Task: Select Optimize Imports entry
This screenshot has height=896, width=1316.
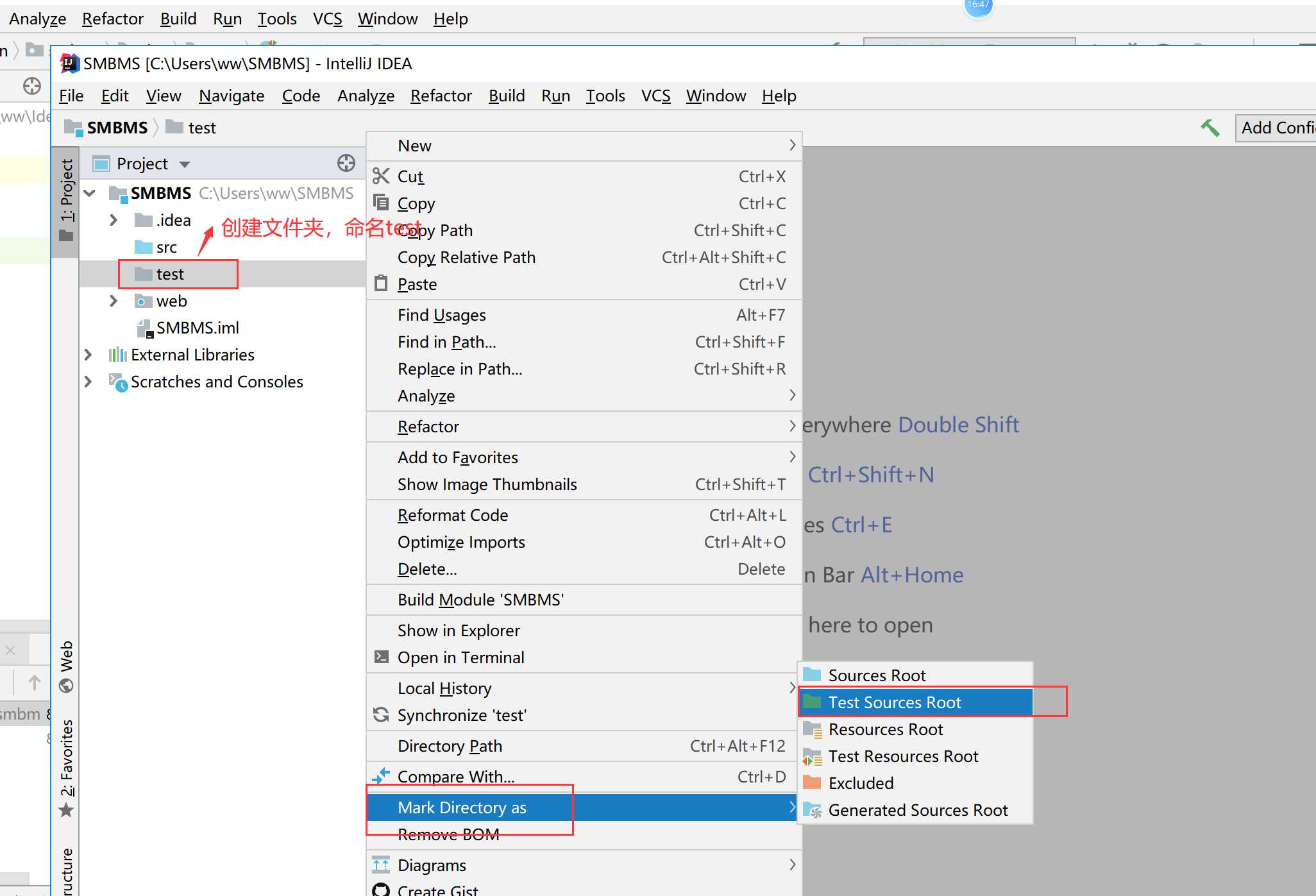Action: pyautogui.click(x=584, y=542)
